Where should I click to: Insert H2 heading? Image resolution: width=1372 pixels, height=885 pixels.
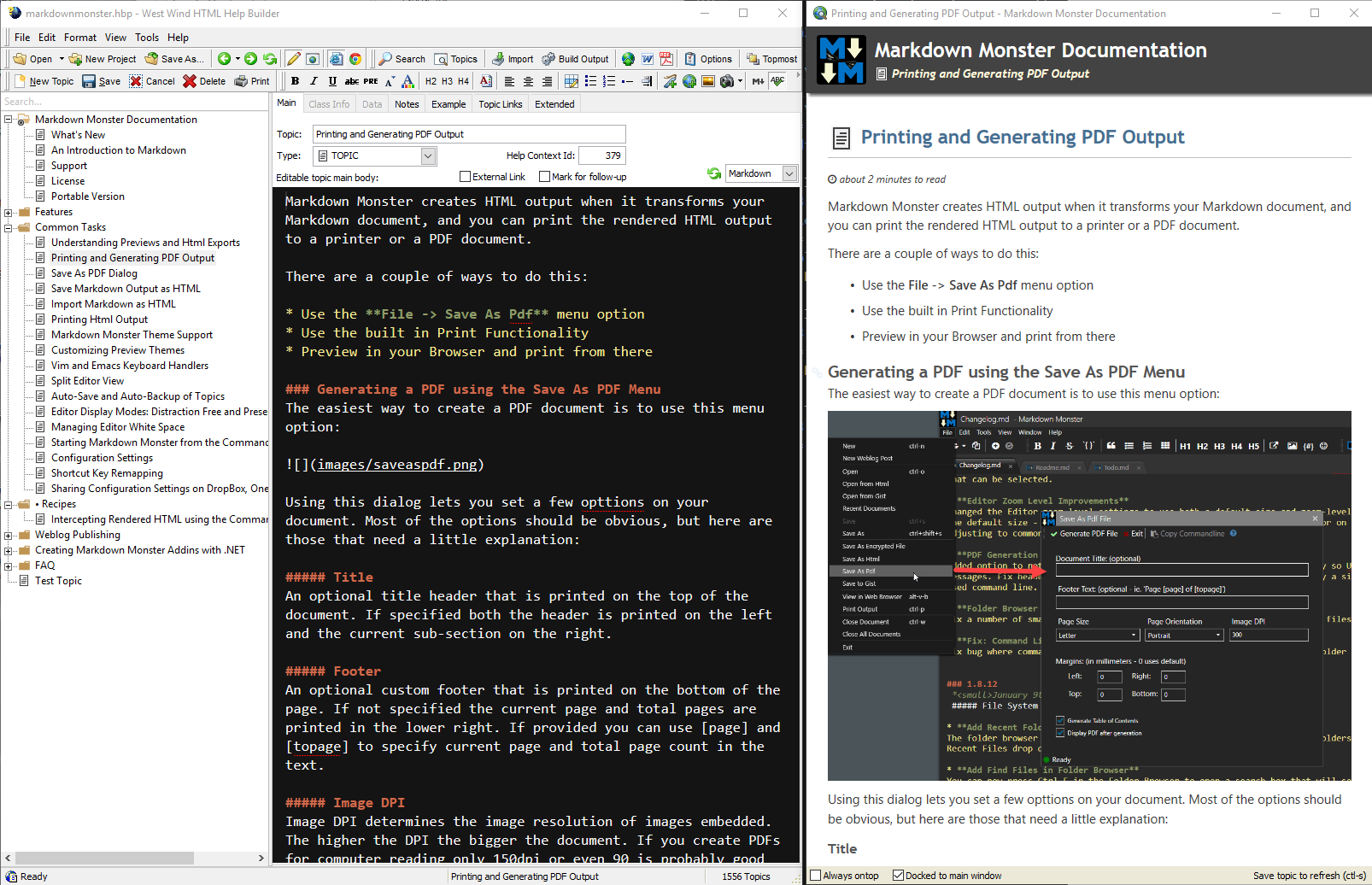[431, 81]
